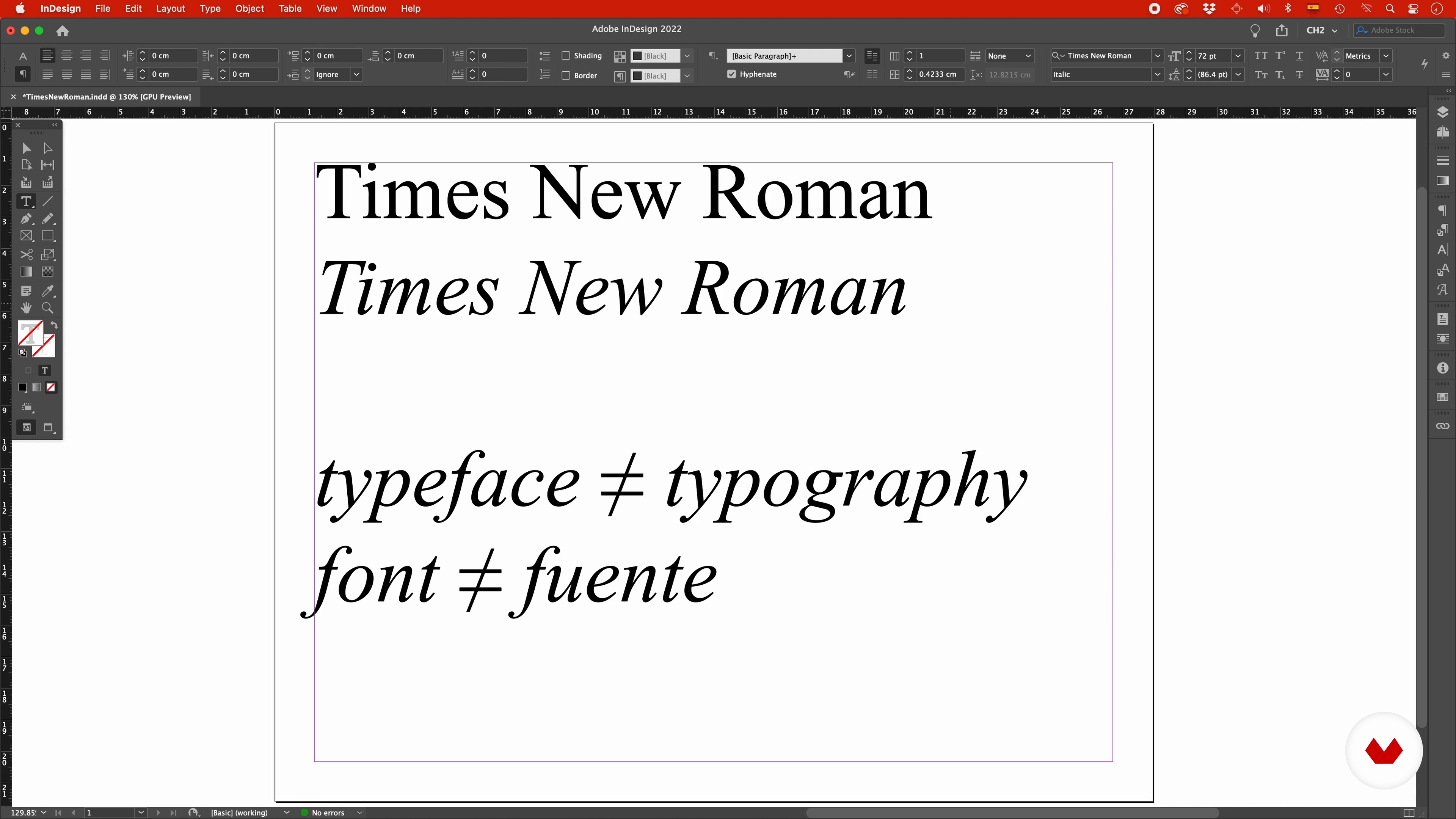Click the shading color Black swatch
Viewport: 1456px width, 819px height.
point(655,55)
